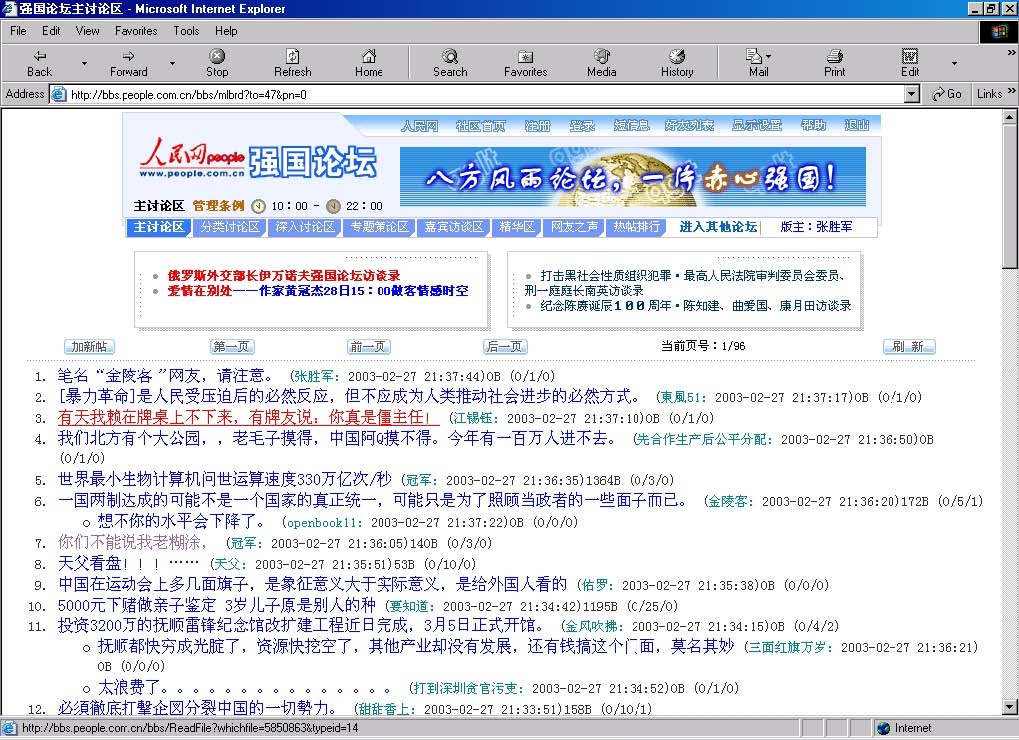Viewport: 1019px width, 740px height.
Task: Open the Edit menu
Action: click(51, 31)
